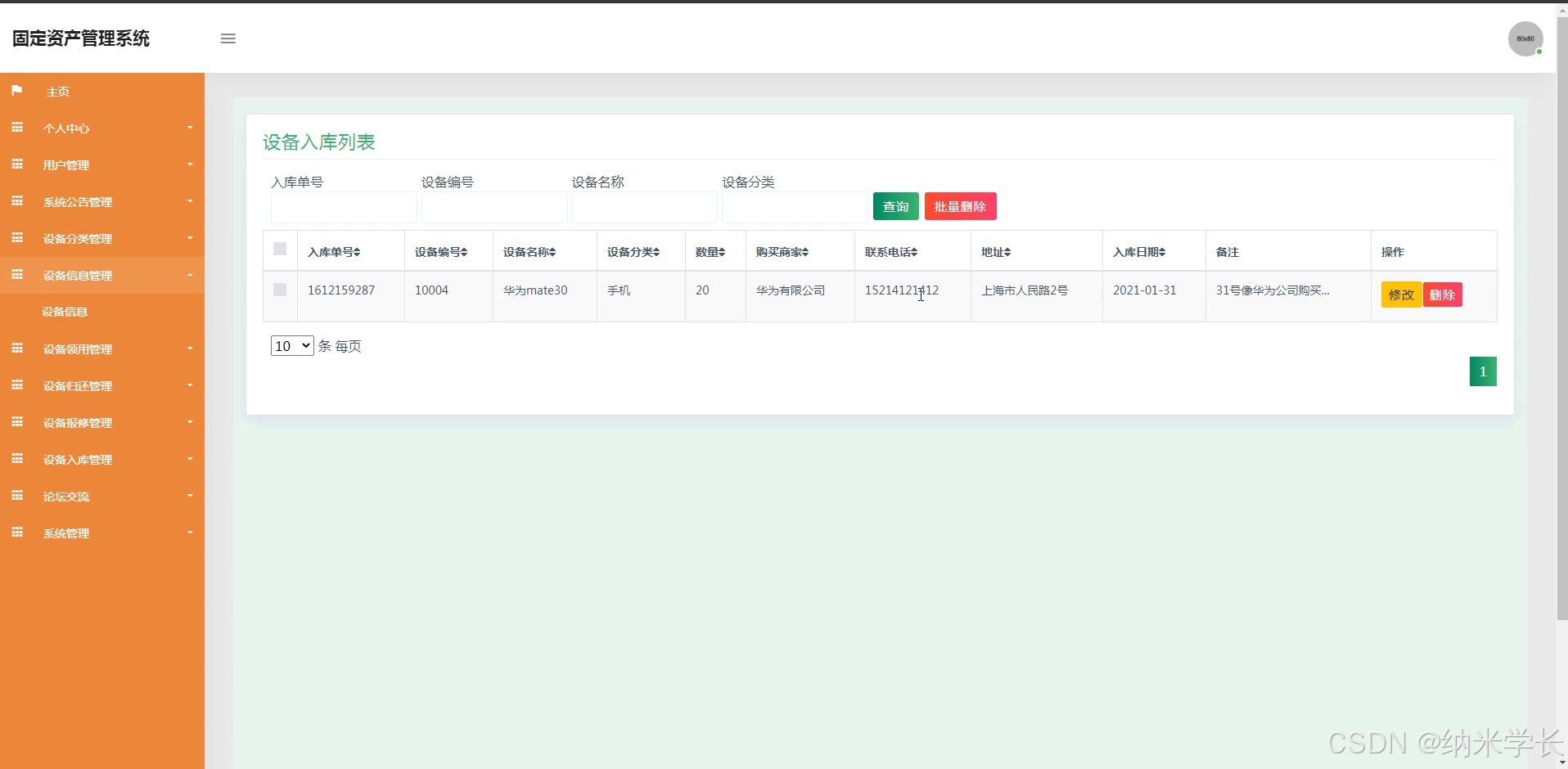The image size is (1568, 769).
Task: Click the grid icon beside 系统管理
Action: click(17, 533)
